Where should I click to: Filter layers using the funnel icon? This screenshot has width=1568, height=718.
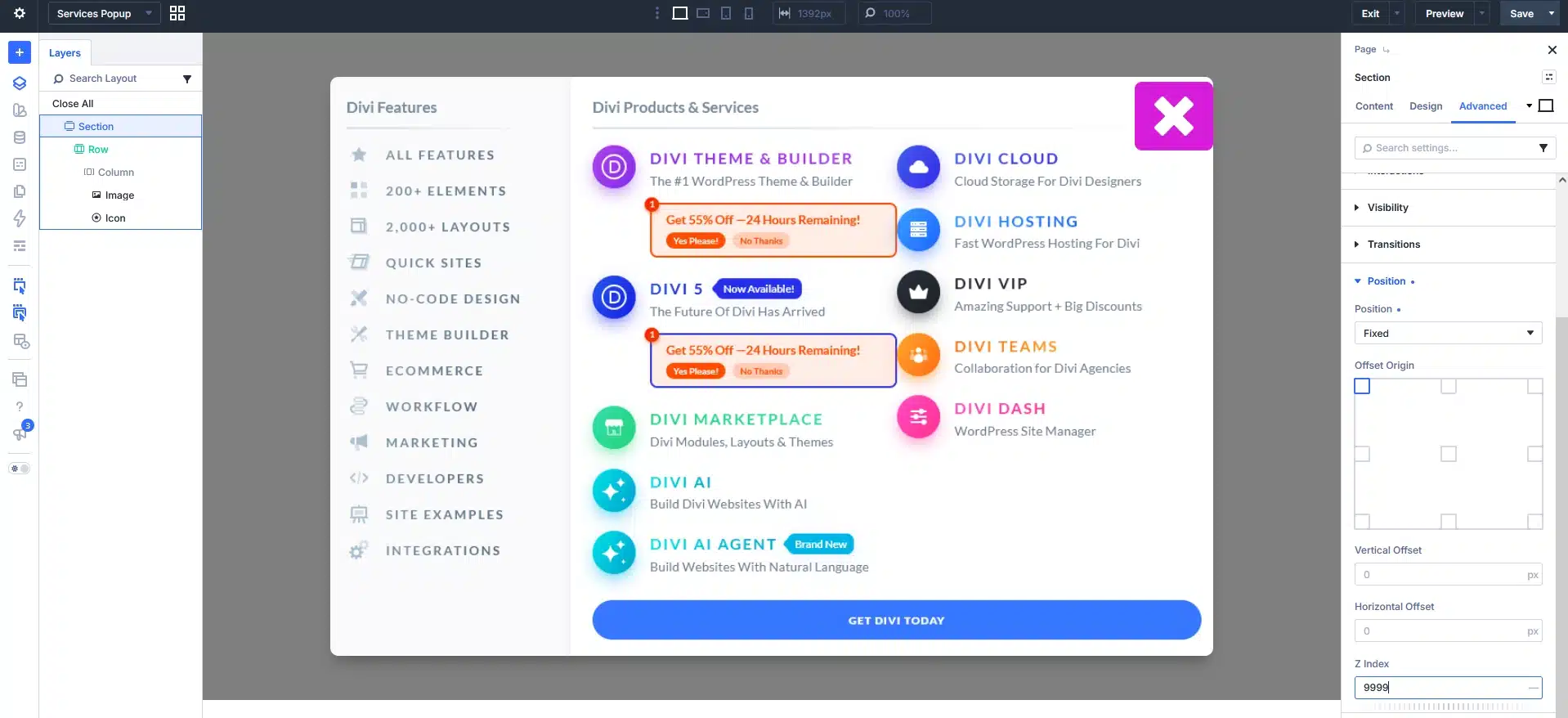pos(187,79)
